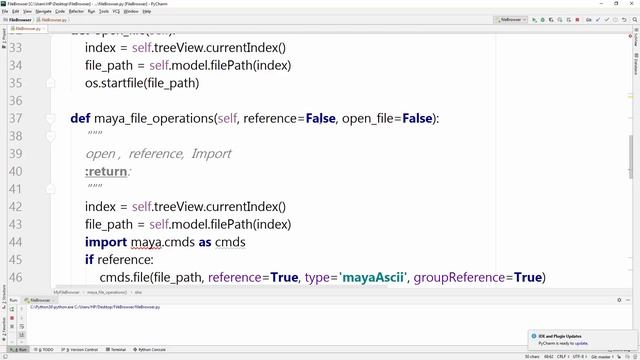Viewport: 640px width, 360px height.
Task: Hide the Run panel with minimize icon
Action: coord(628,300)
